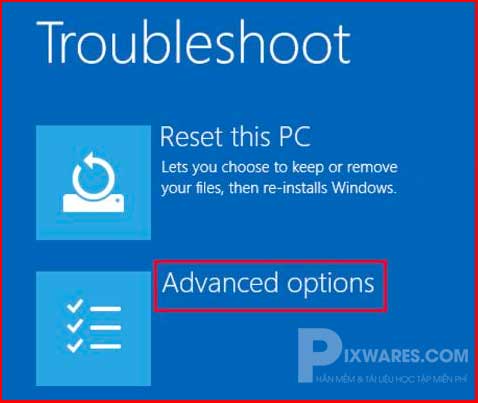Click the top line in the checklist icon

106,309
